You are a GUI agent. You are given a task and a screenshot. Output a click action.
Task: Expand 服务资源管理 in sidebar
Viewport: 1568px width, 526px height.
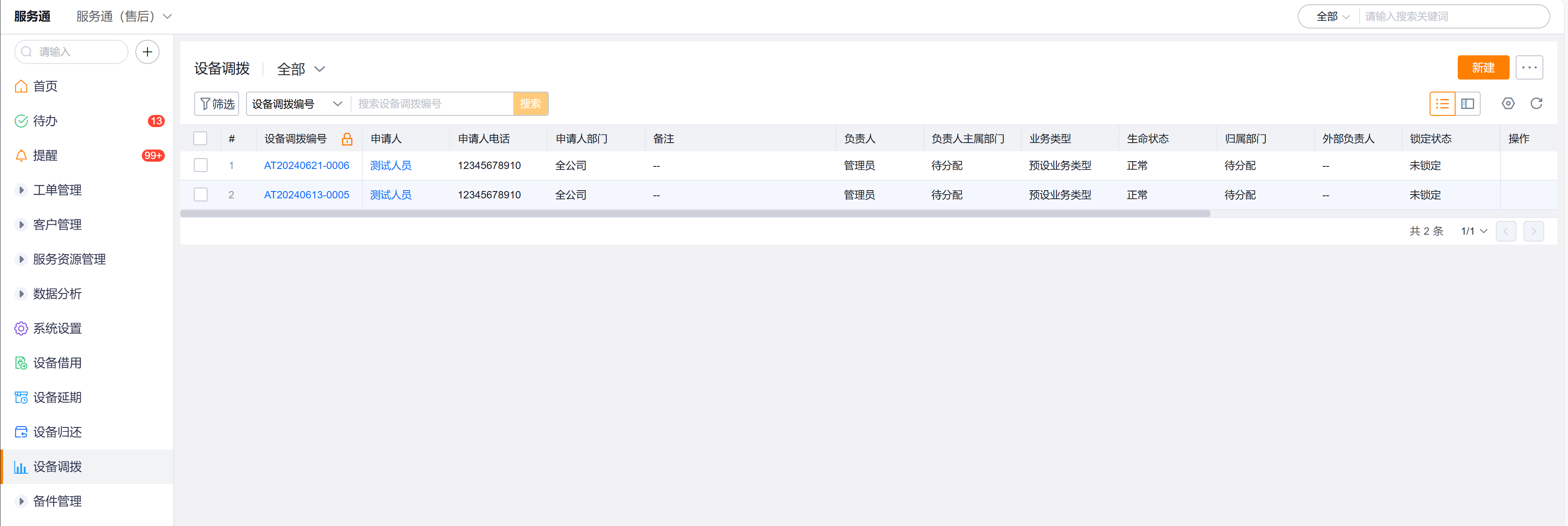(x=21, y=260)
